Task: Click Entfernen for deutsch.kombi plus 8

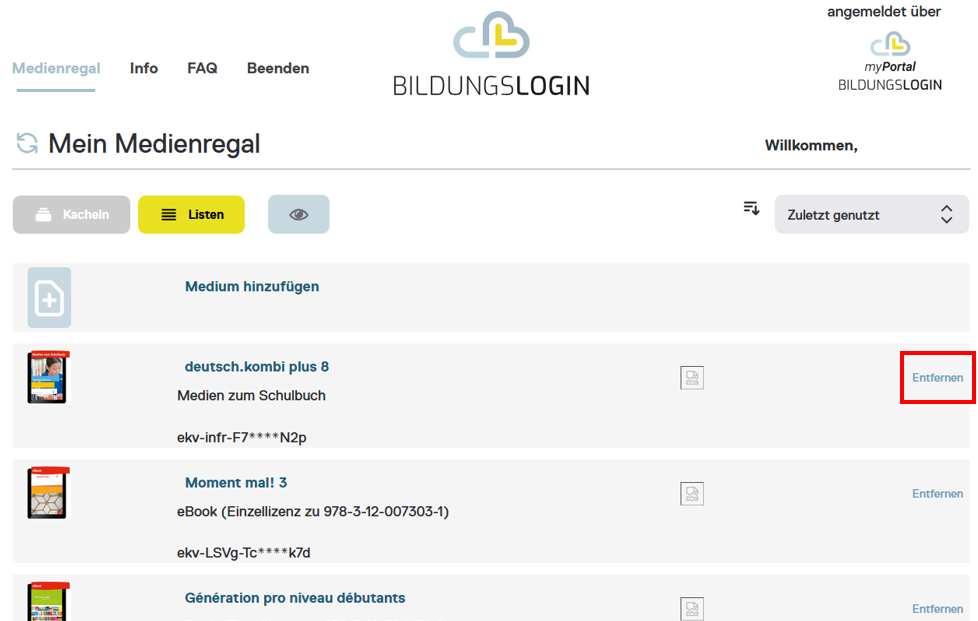Action: click(937, 378)
